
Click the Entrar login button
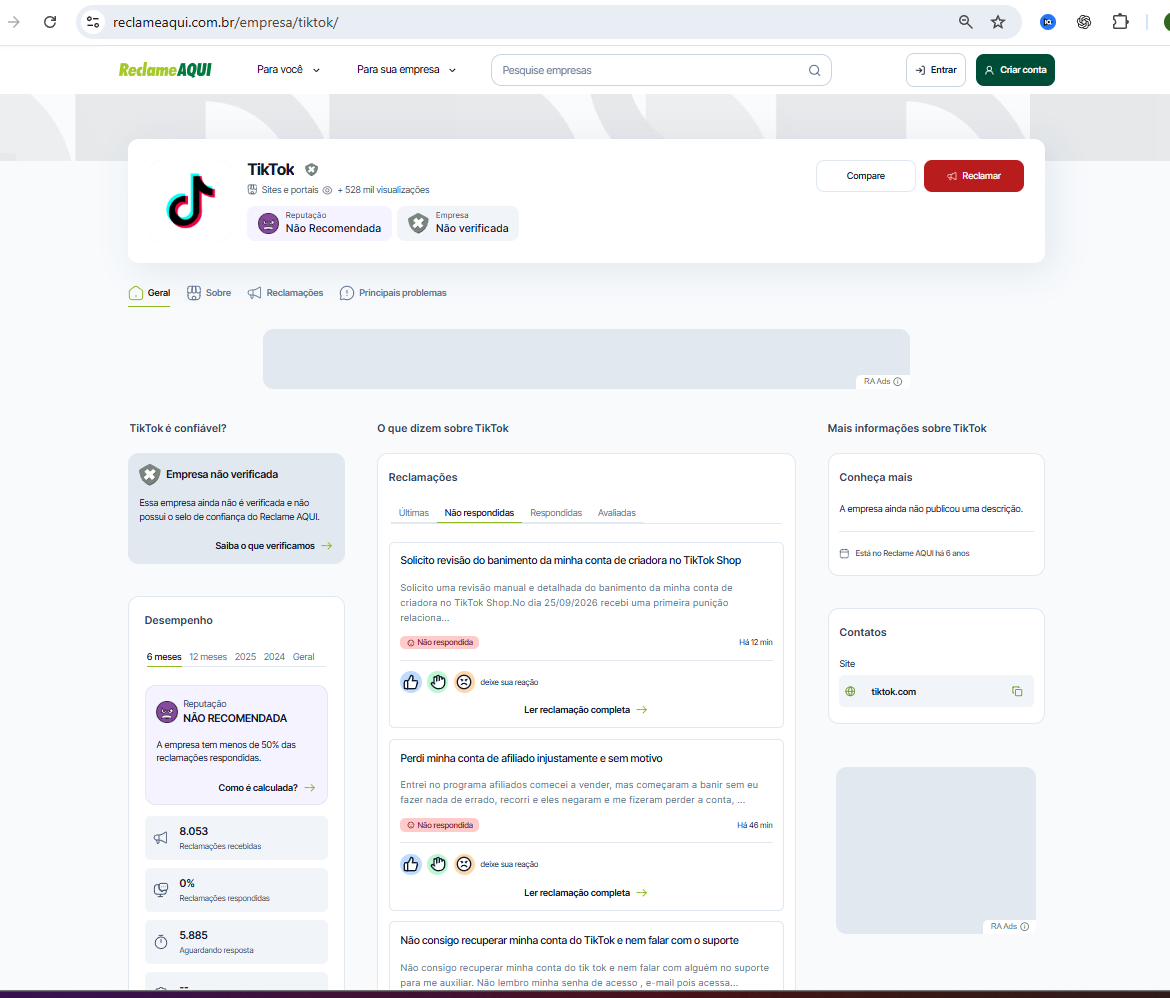click(936, 70)
